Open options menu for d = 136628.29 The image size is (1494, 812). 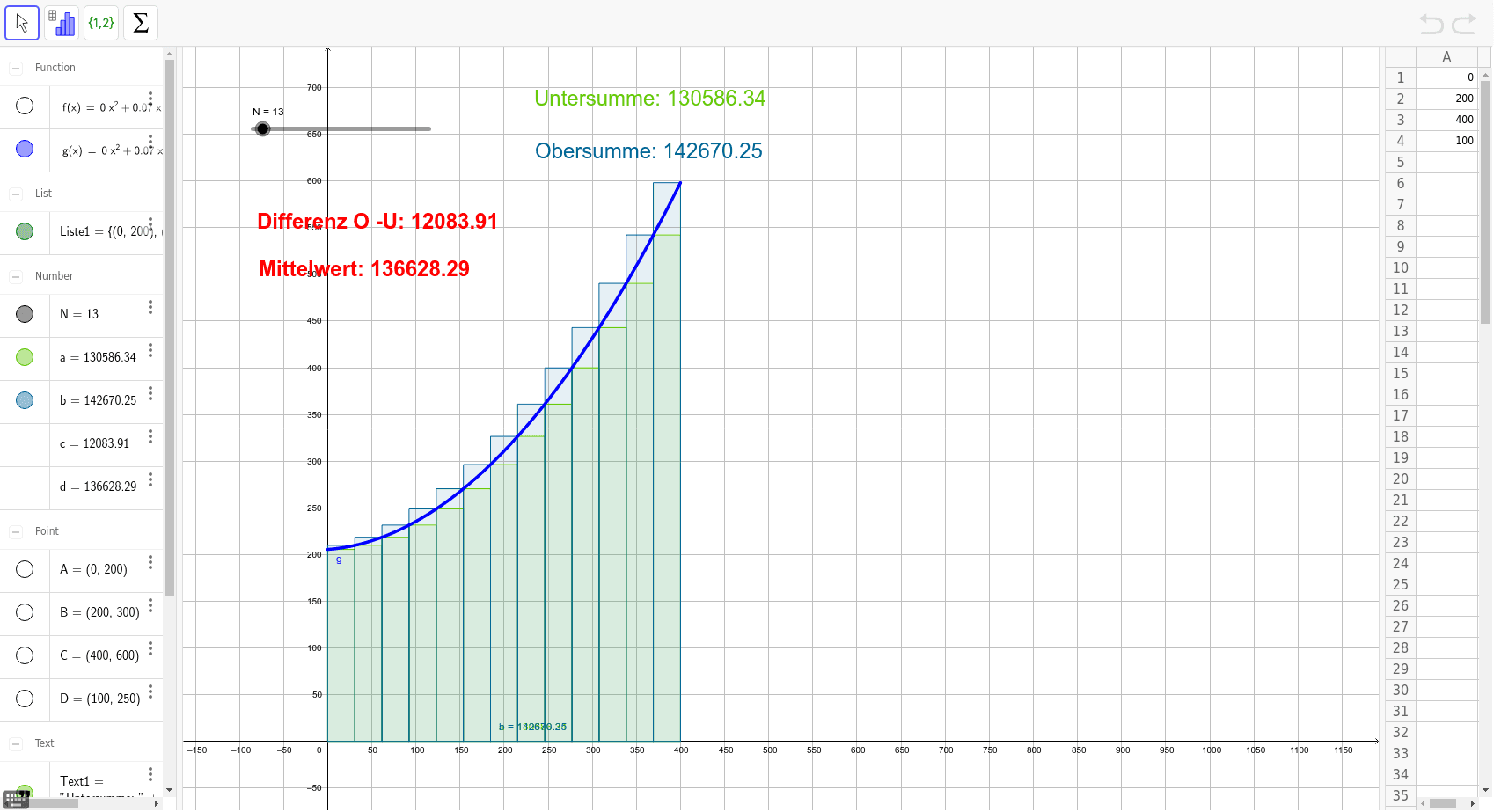click(150, 479)
